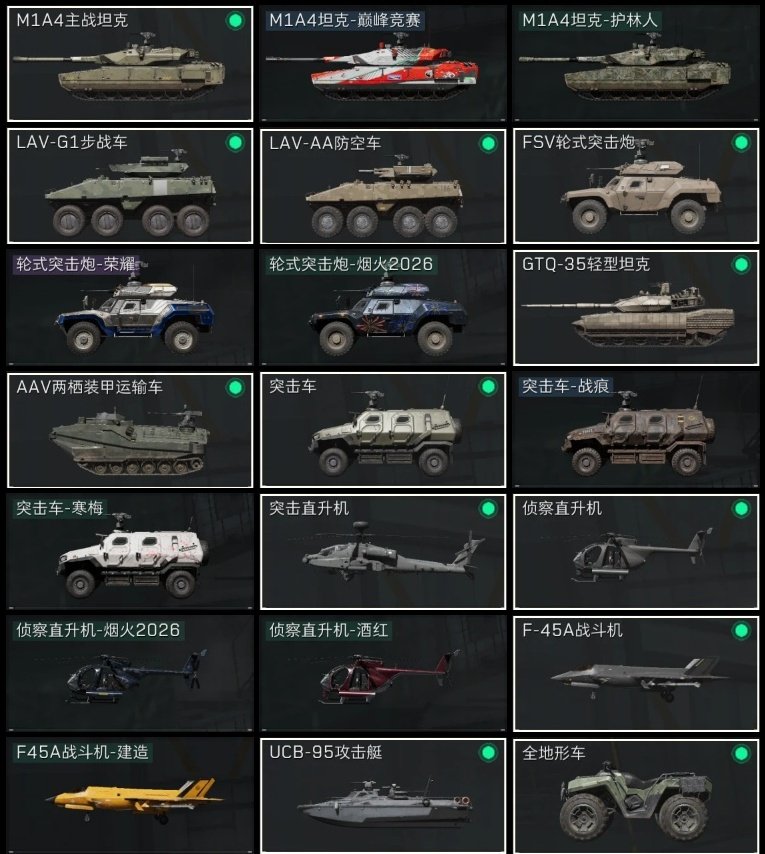Select the 突击车-战痕 rusty skin

[636, 430]
